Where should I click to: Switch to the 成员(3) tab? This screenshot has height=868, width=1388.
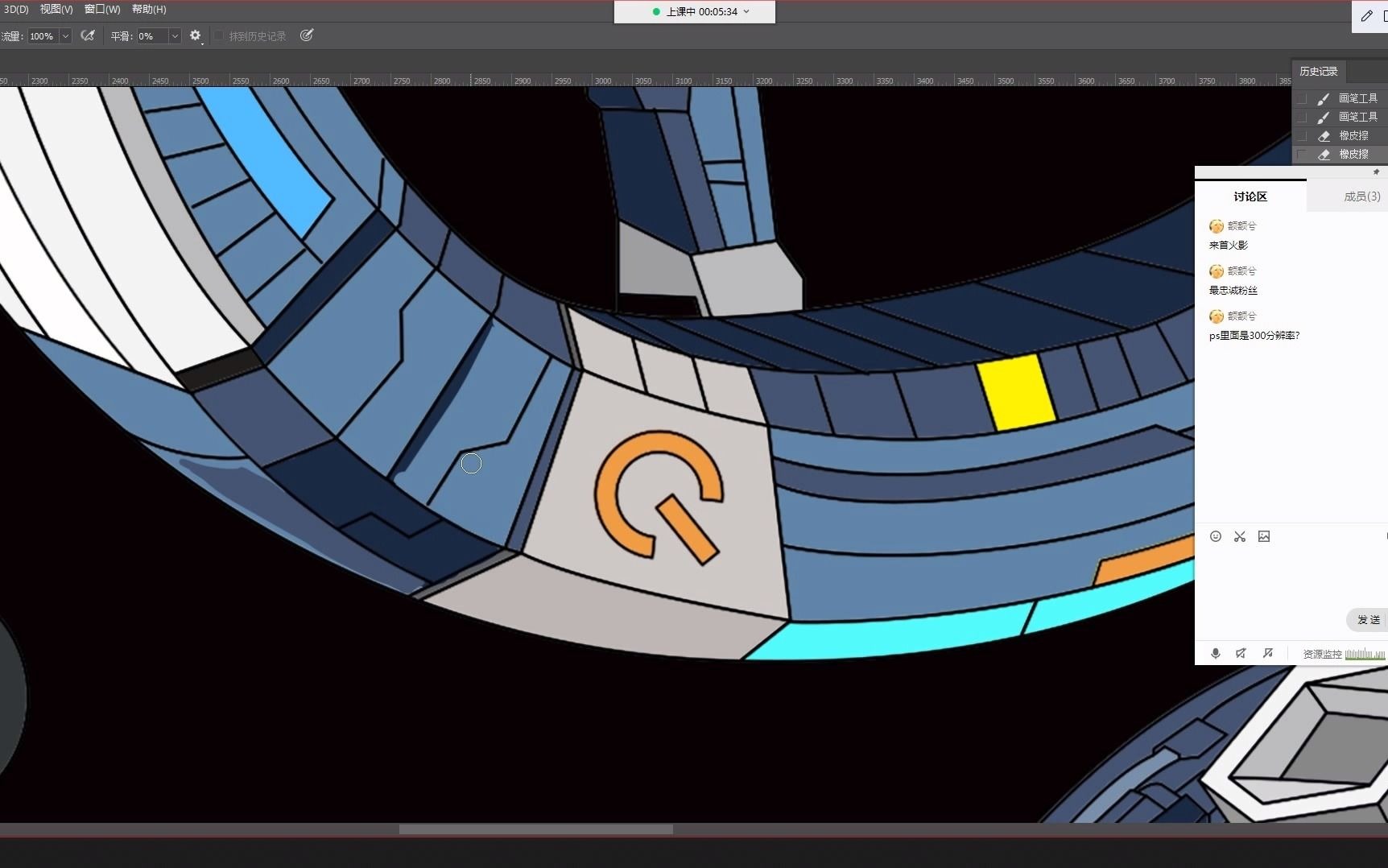pos(1362,196)
